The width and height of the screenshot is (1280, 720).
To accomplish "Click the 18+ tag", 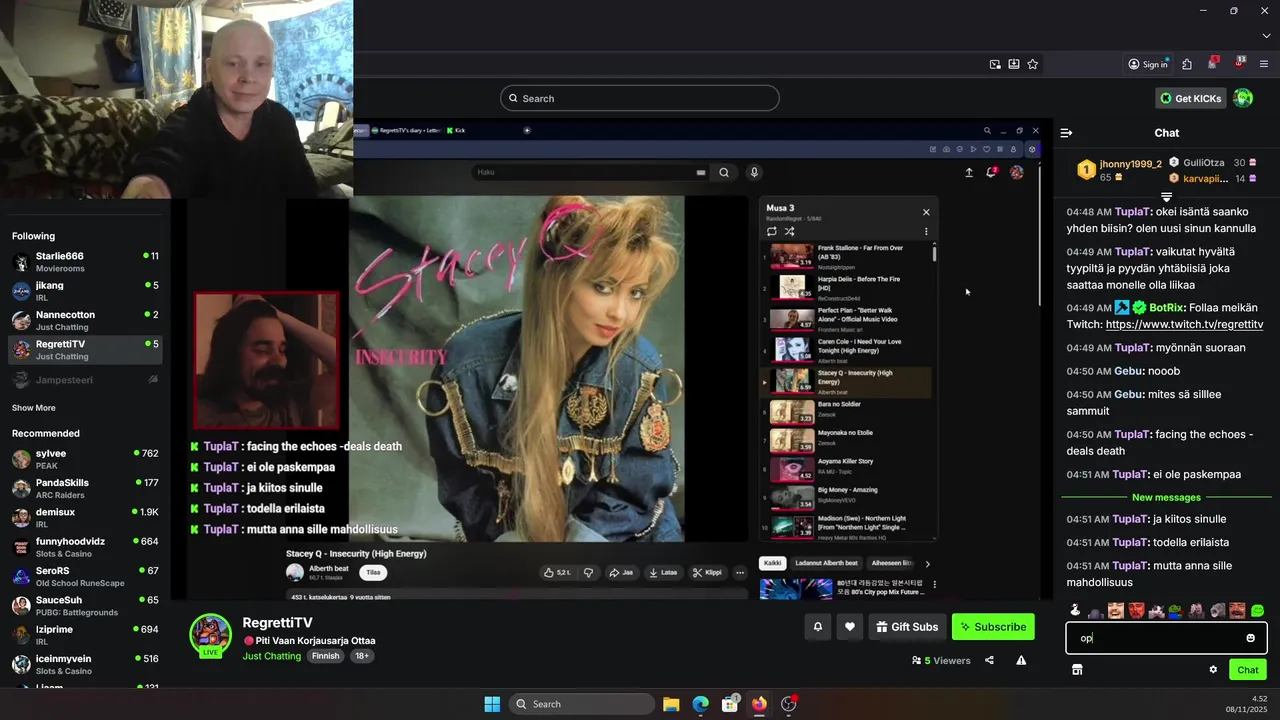I will click(x=362, y=656).
